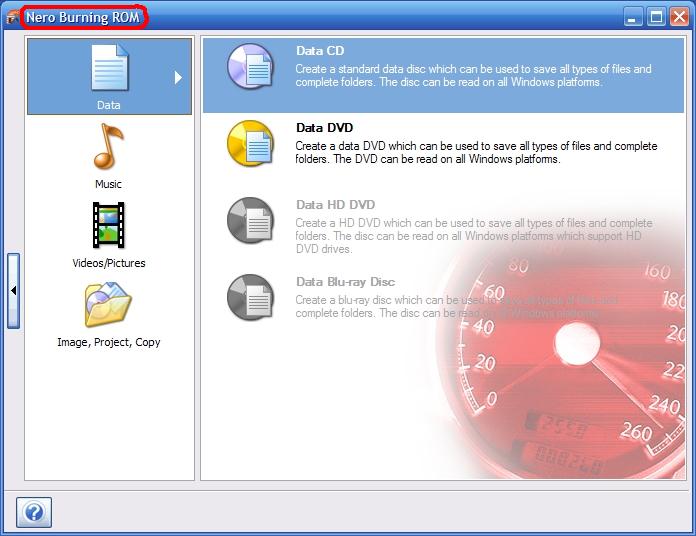Click the Data CD description text

pyautogui.click(x=474, y=75)
